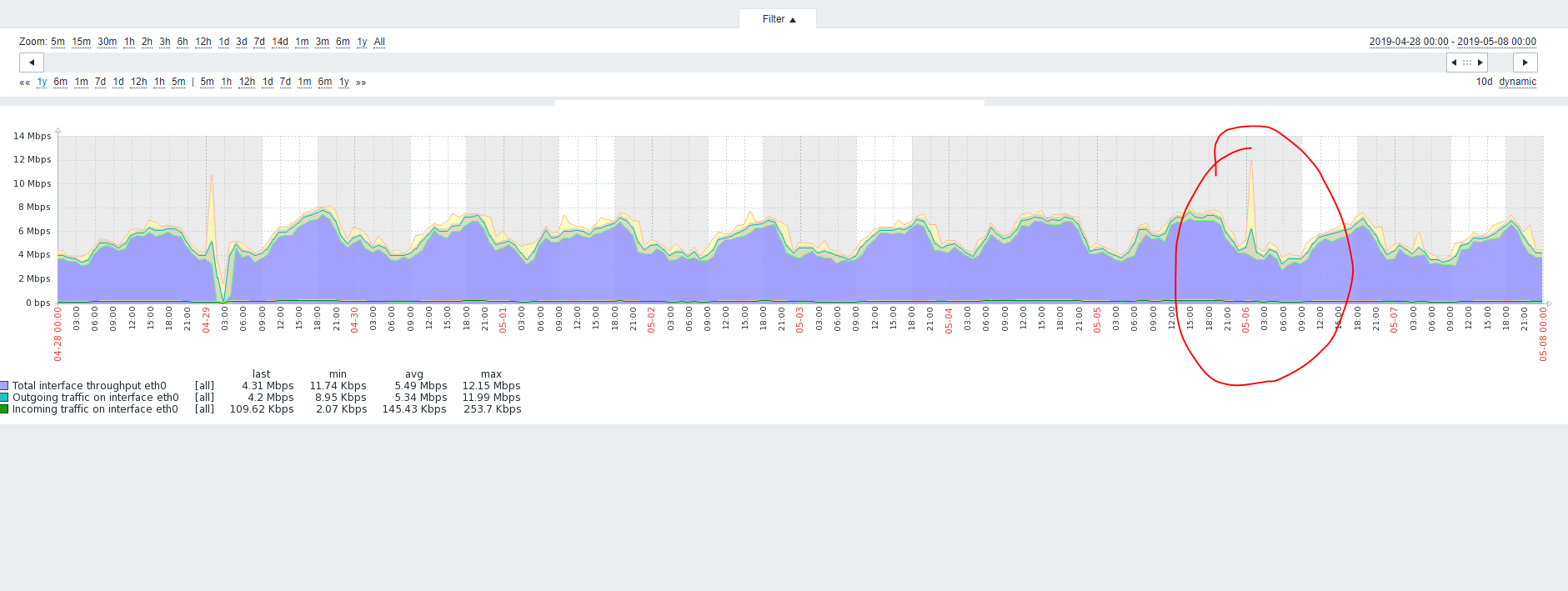Image resolution: width=1568 pixels, height=591 pixels.
Task: Set Zoom to 15m
Action: (81, 42)
